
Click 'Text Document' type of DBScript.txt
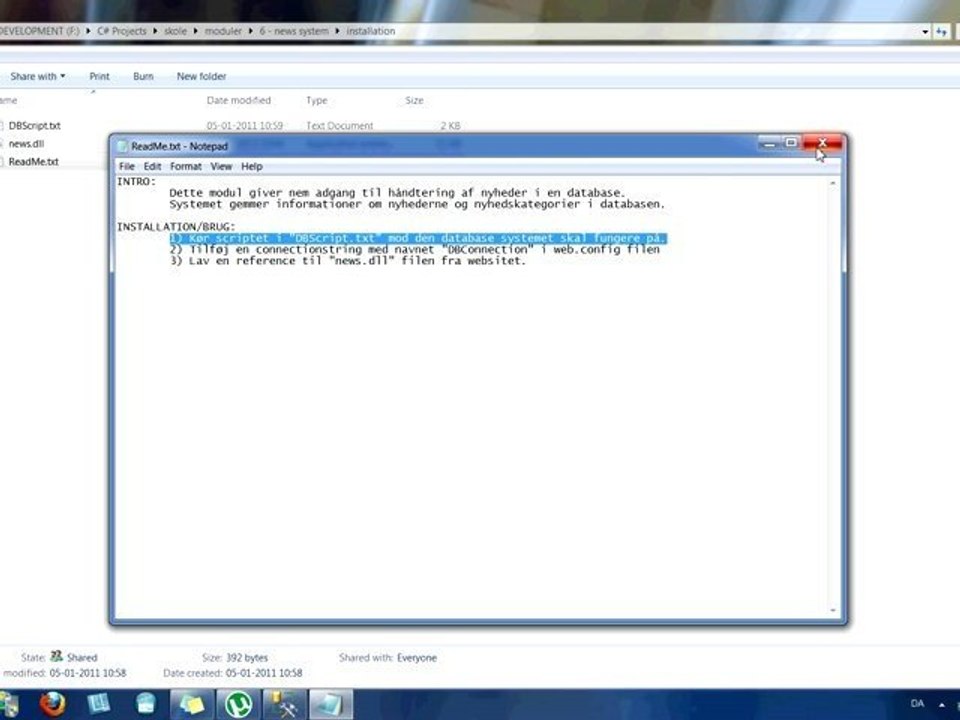click(340, 126)
